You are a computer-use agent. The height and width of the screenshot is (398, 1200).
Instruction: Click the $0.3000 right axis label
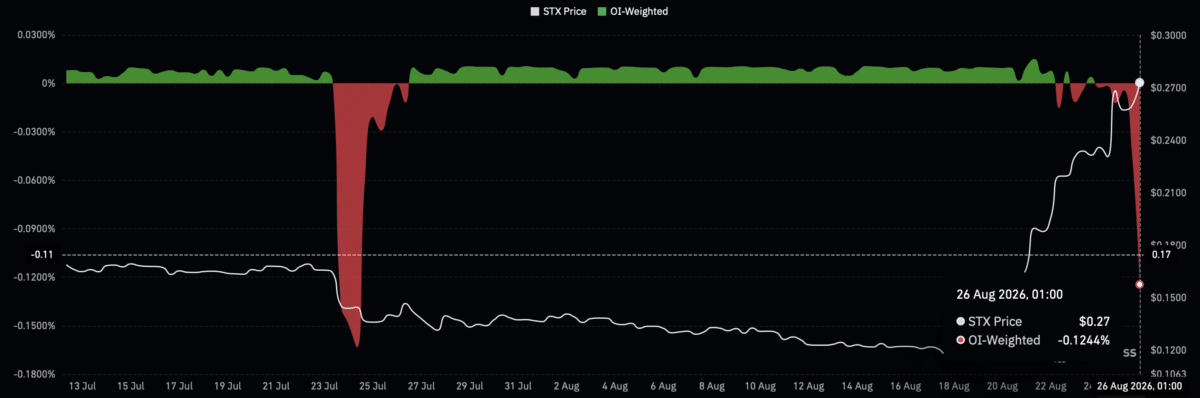1168,35
